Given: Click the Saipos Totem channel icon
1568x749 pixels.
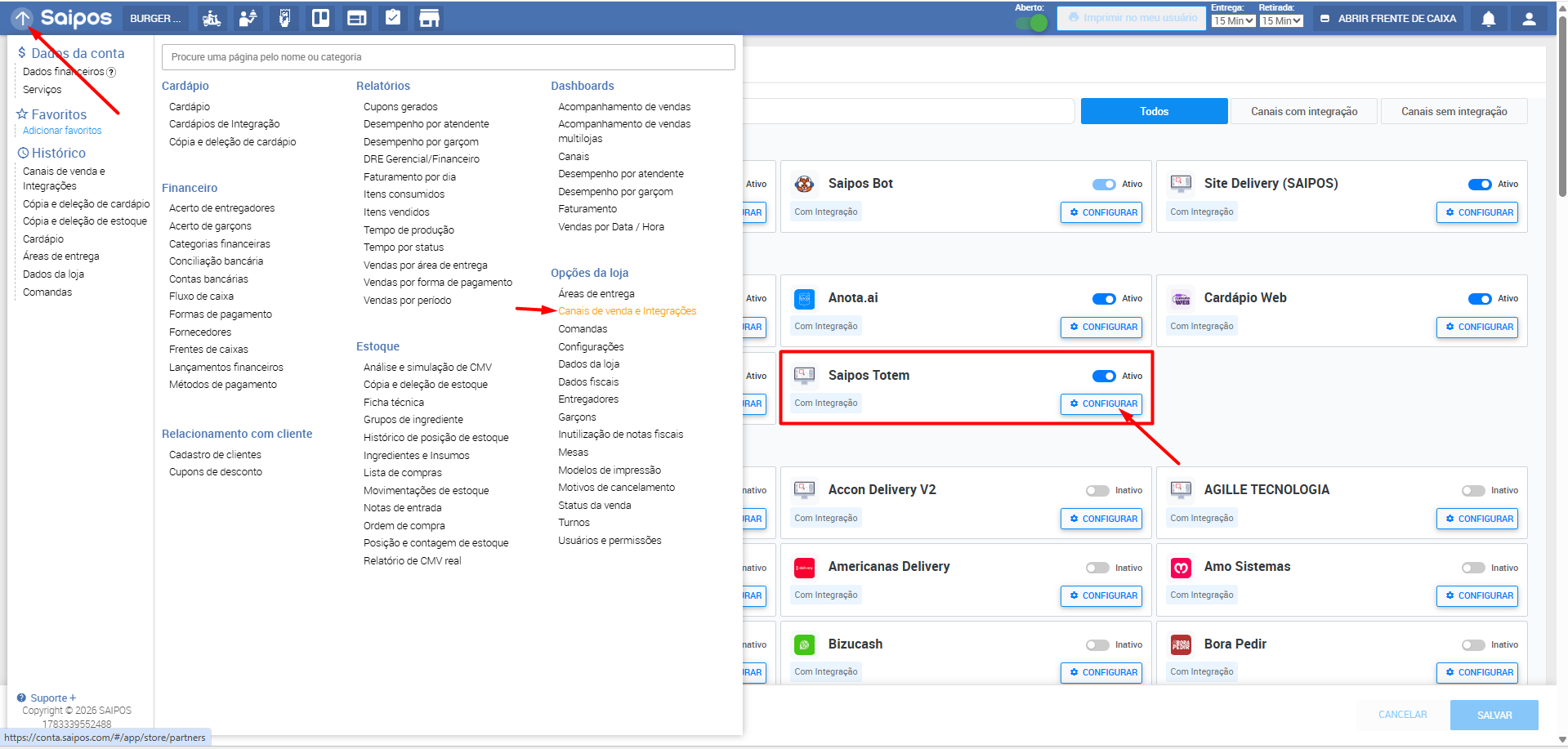Looking at the screenshot, I should [x=804, y=376].
